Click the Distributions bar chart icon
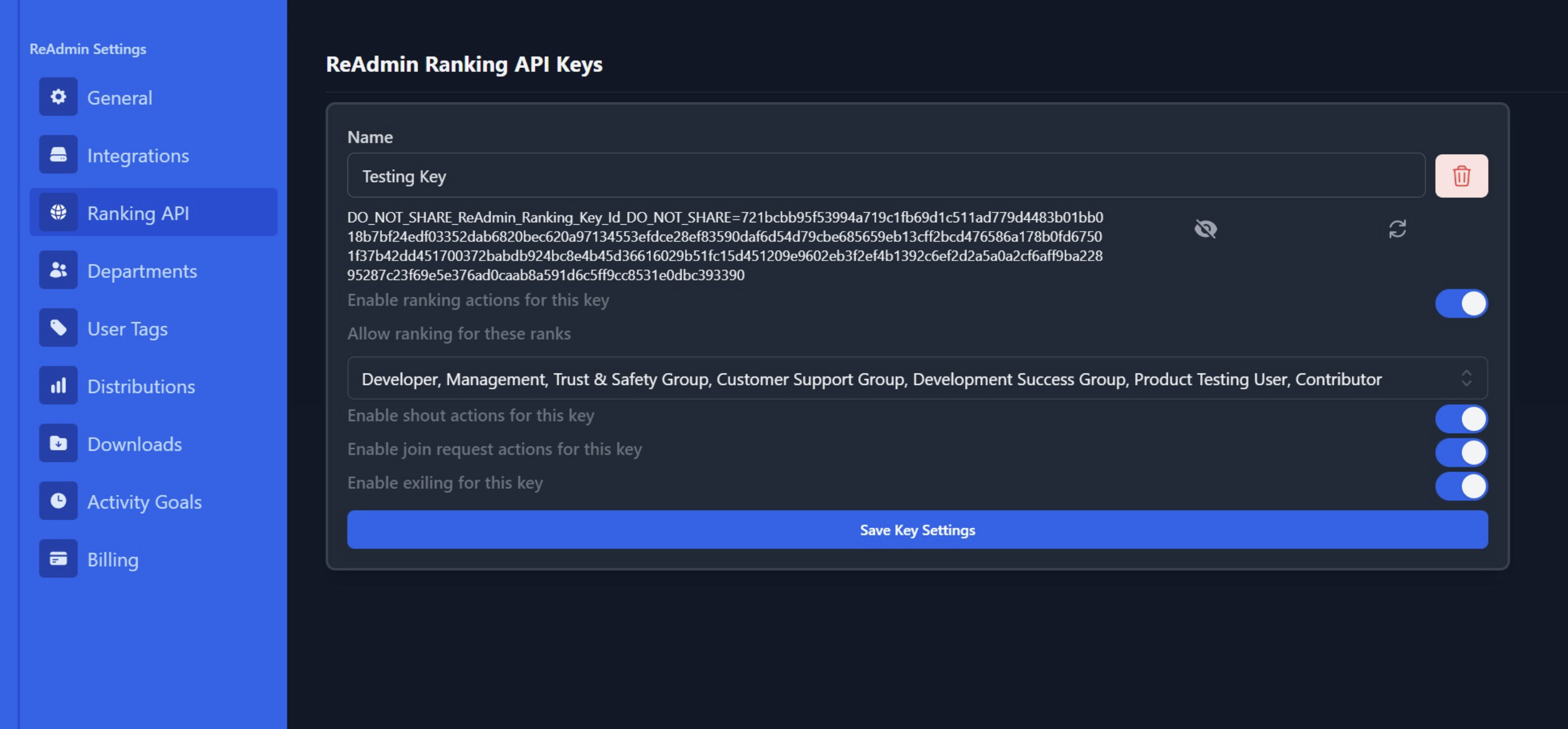This screenshot has width=1568, height=729. point(59,385)
